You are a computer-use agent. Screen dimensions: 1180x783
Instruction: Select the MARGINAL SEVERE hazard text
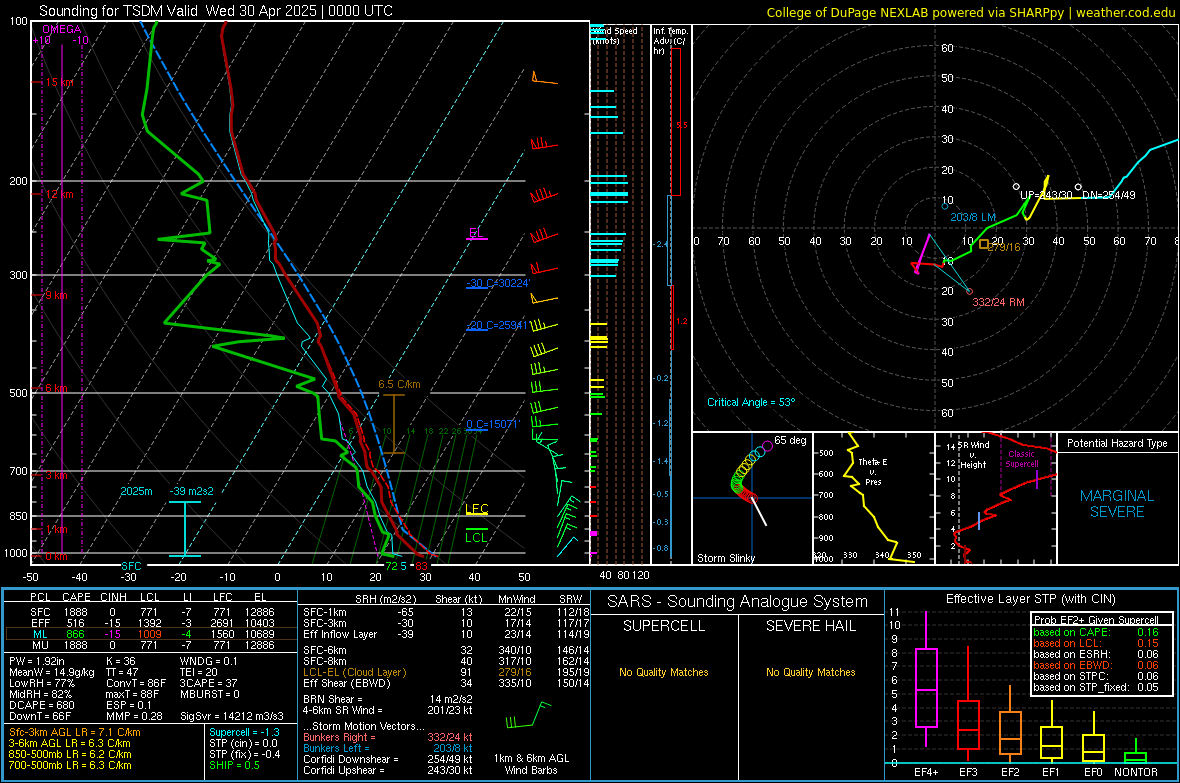coord(1117,504)
